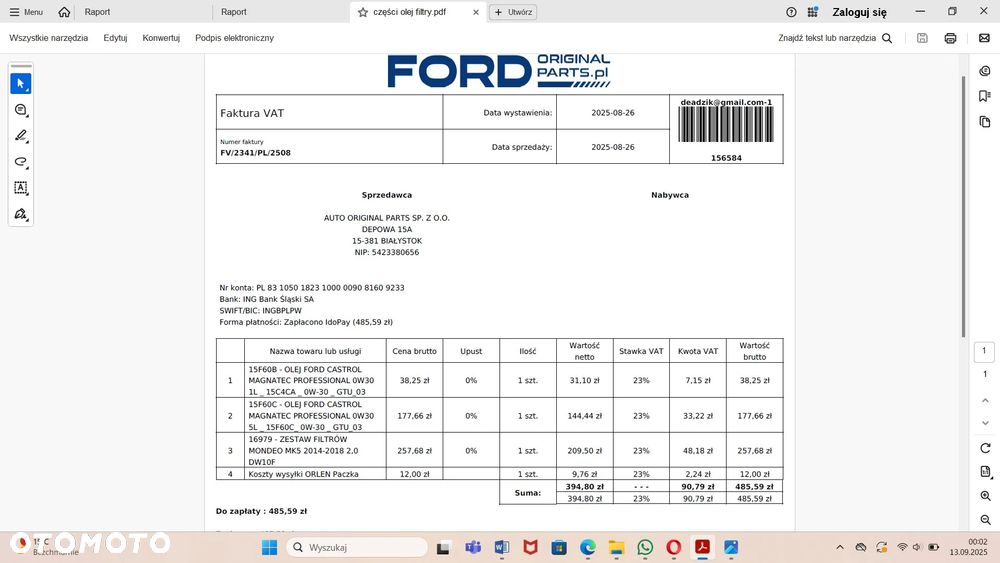
Task: Go to the Home view
Action: (64, 12)
